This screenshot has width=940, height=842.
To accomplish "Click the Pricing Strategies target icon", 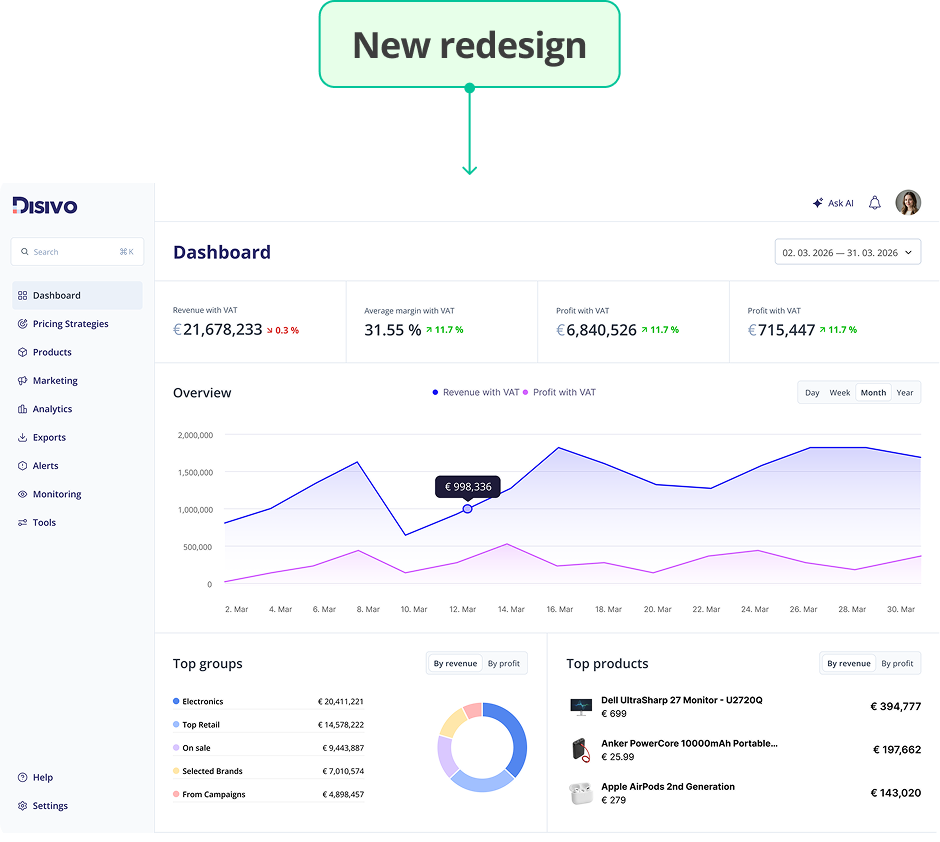I will pyautogui.click(x=22, y=324).
